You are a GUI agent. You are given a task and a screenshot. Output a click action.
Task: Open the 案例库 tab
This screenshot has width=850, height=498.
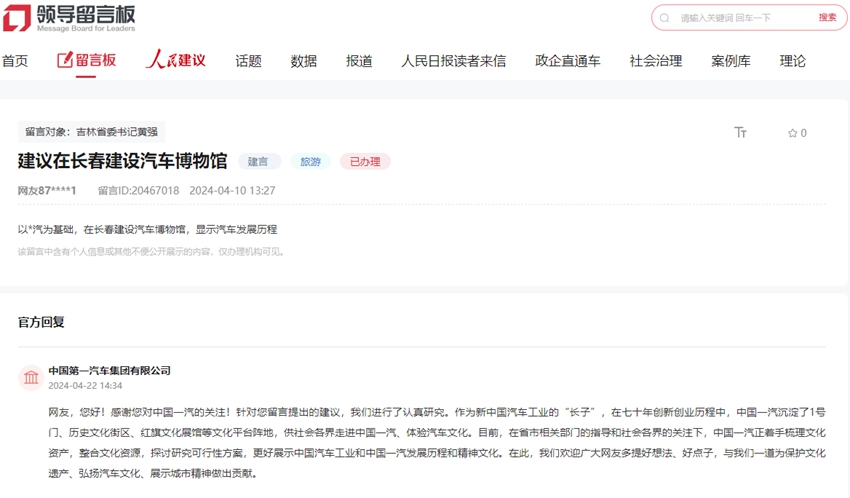tap(730, 61)
